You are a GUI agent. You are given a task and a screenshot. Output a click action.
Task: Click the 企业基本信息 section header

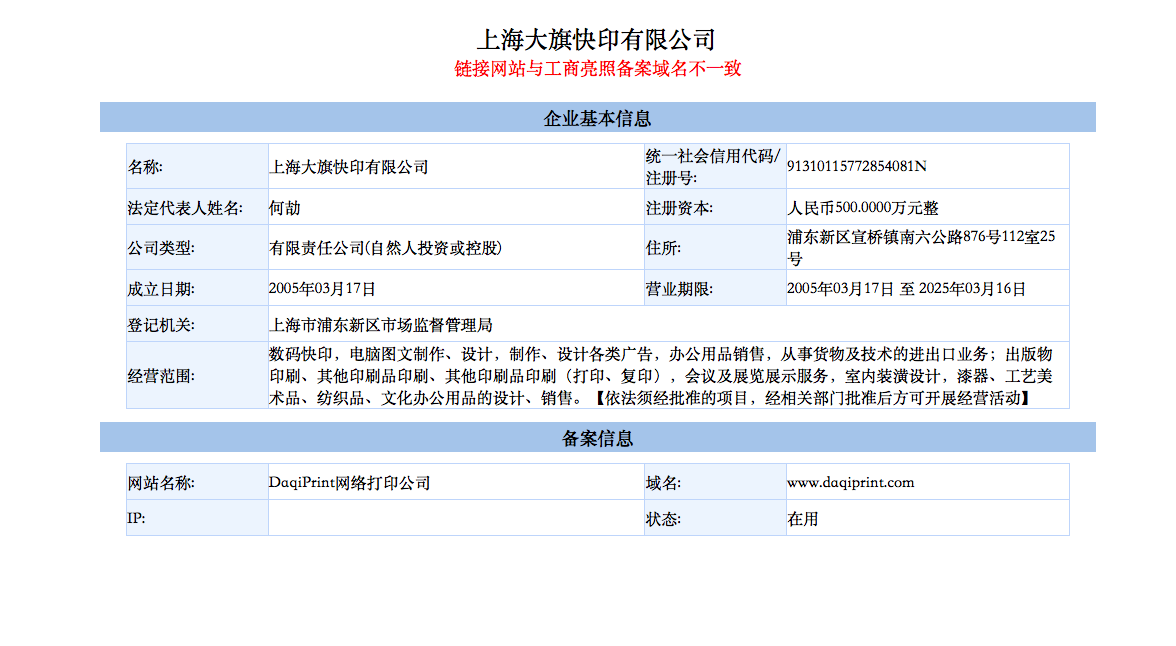click(597, 118)
